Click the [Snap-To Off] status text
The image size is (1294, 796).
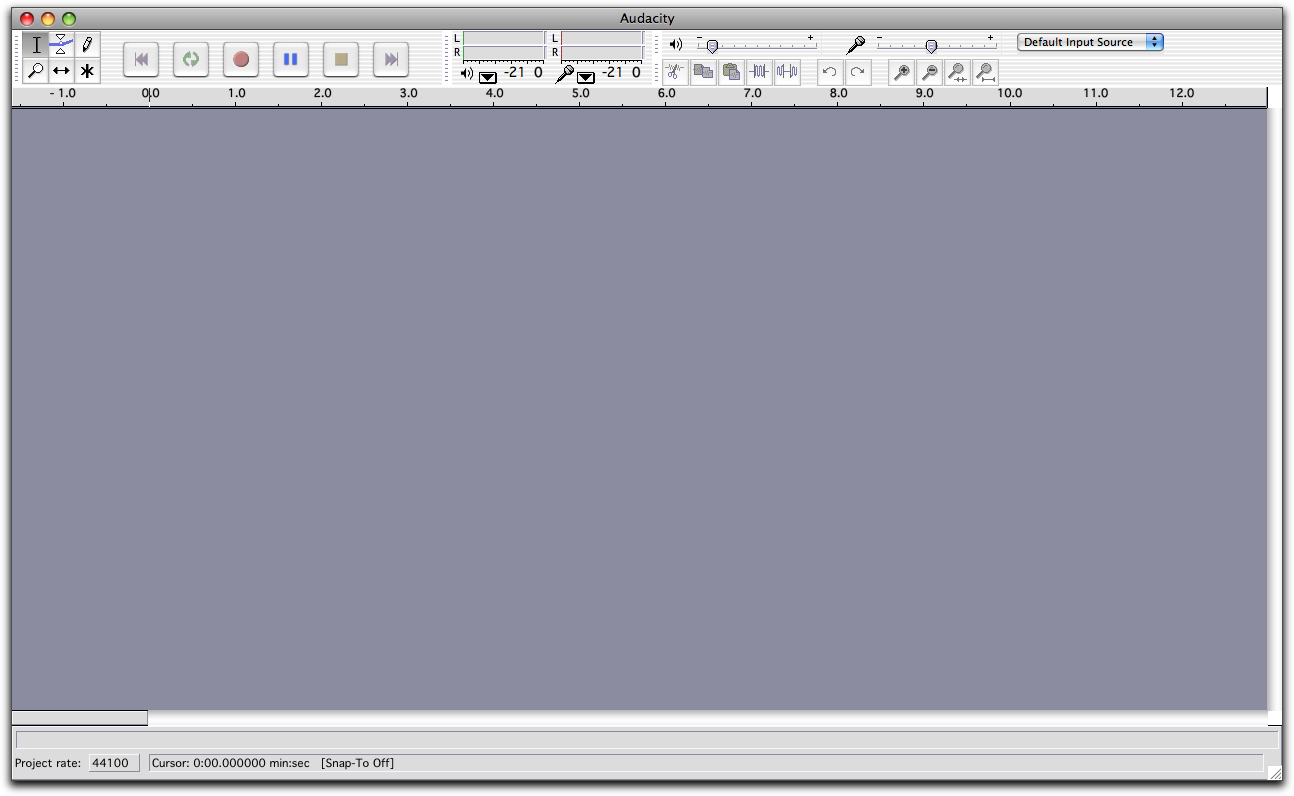(x=358, y=763)
